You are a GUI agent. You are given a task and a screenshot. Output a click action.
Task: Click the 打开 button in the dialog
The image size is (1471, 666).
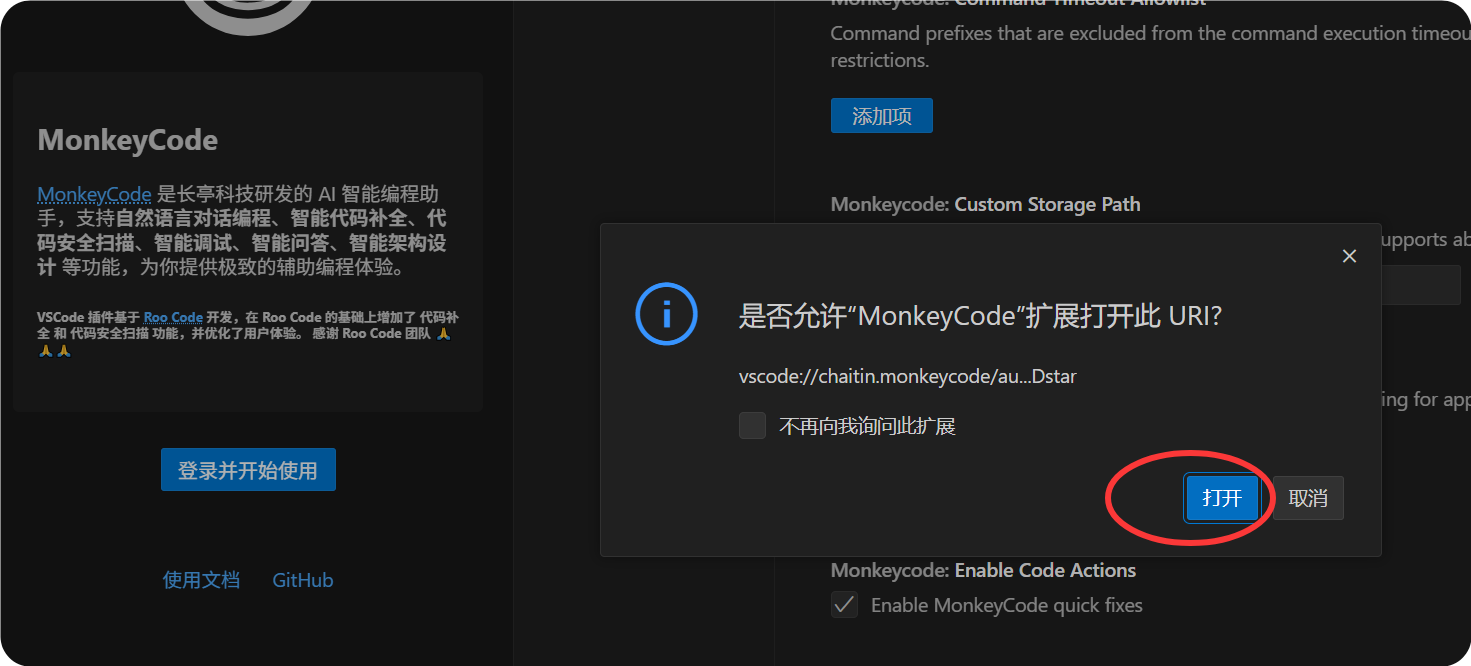pos(1222,498)
